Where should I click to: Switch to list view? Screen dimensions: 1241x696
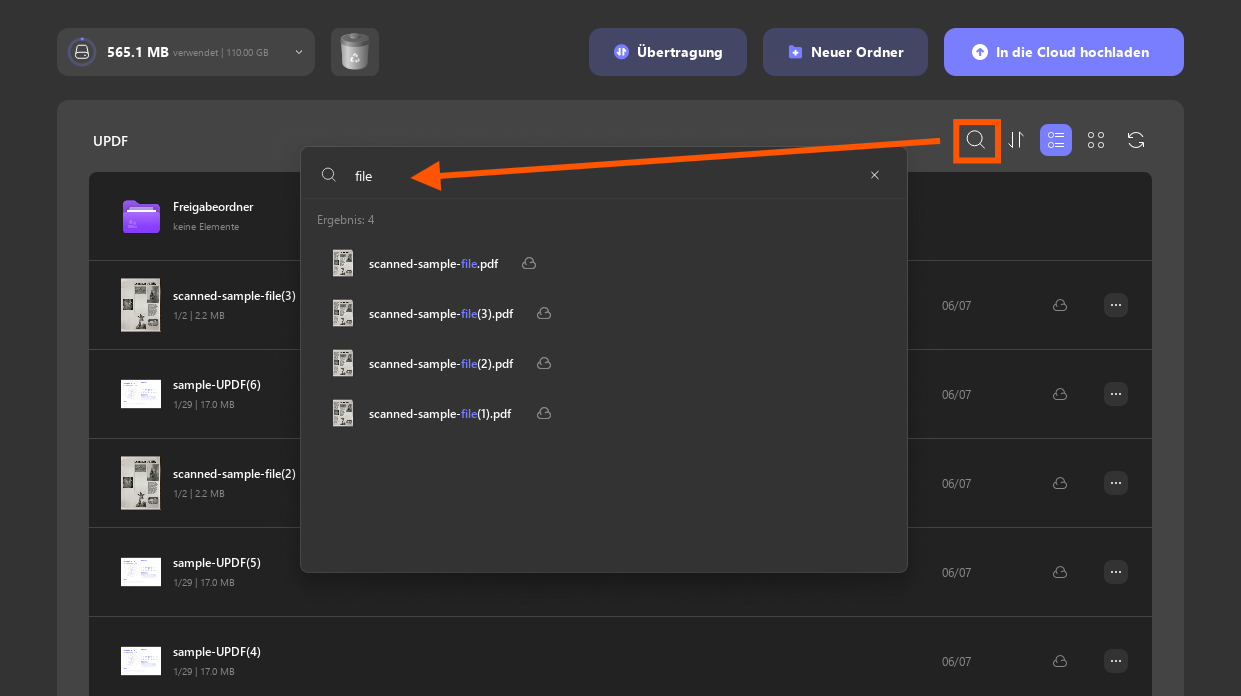[1056, 140]
